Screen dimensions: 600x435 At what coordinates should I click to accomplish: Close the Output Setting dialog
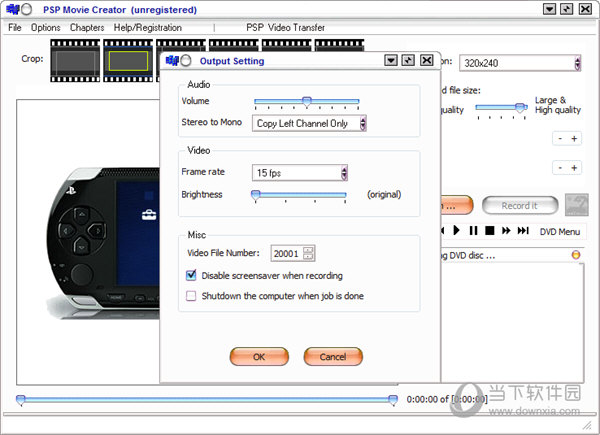427,60
